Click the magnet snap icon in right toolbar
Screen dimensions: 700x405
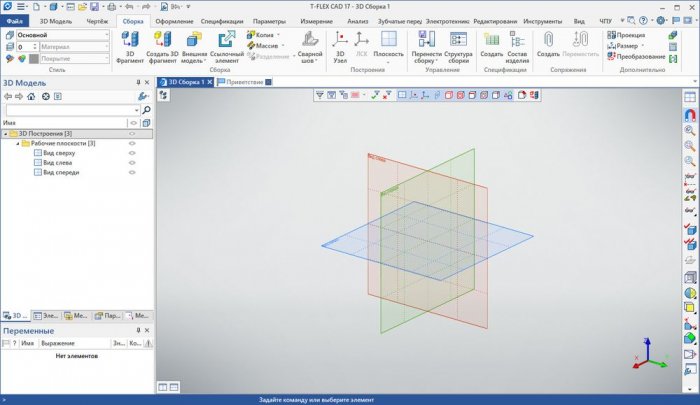689,113
